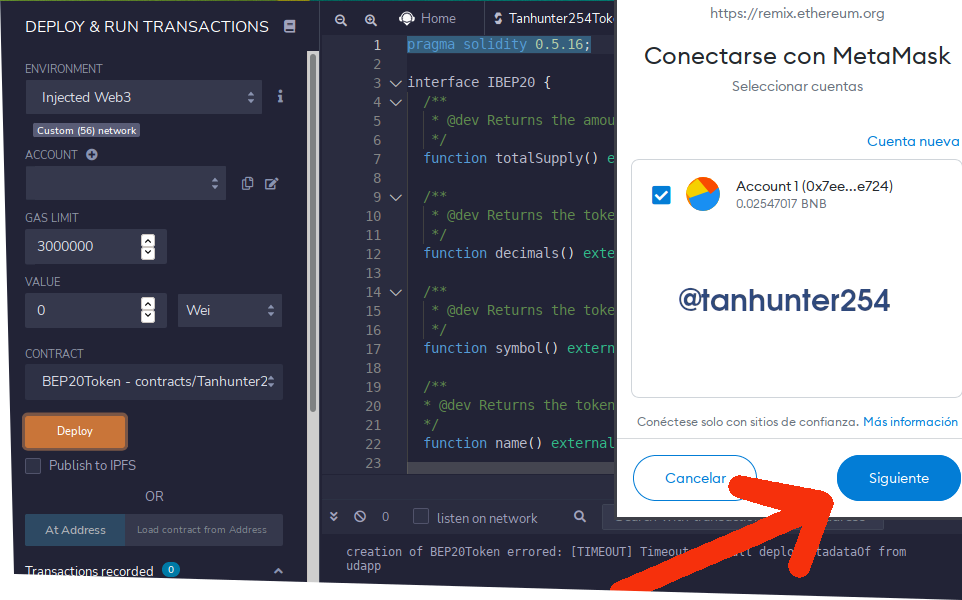Open the Cuenta nueva link
Screen dimensions: 962x600
pos(913,141)
